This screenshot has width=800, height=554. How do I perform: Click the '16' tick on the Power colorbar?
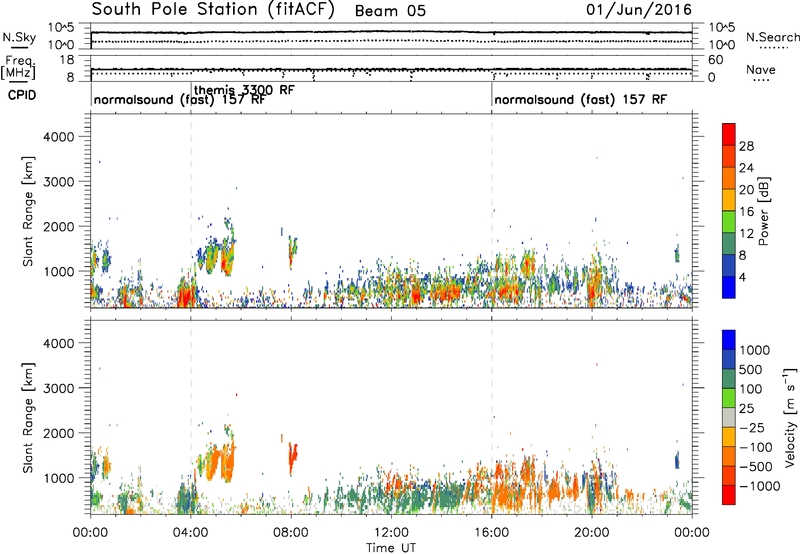pos(746,212)
